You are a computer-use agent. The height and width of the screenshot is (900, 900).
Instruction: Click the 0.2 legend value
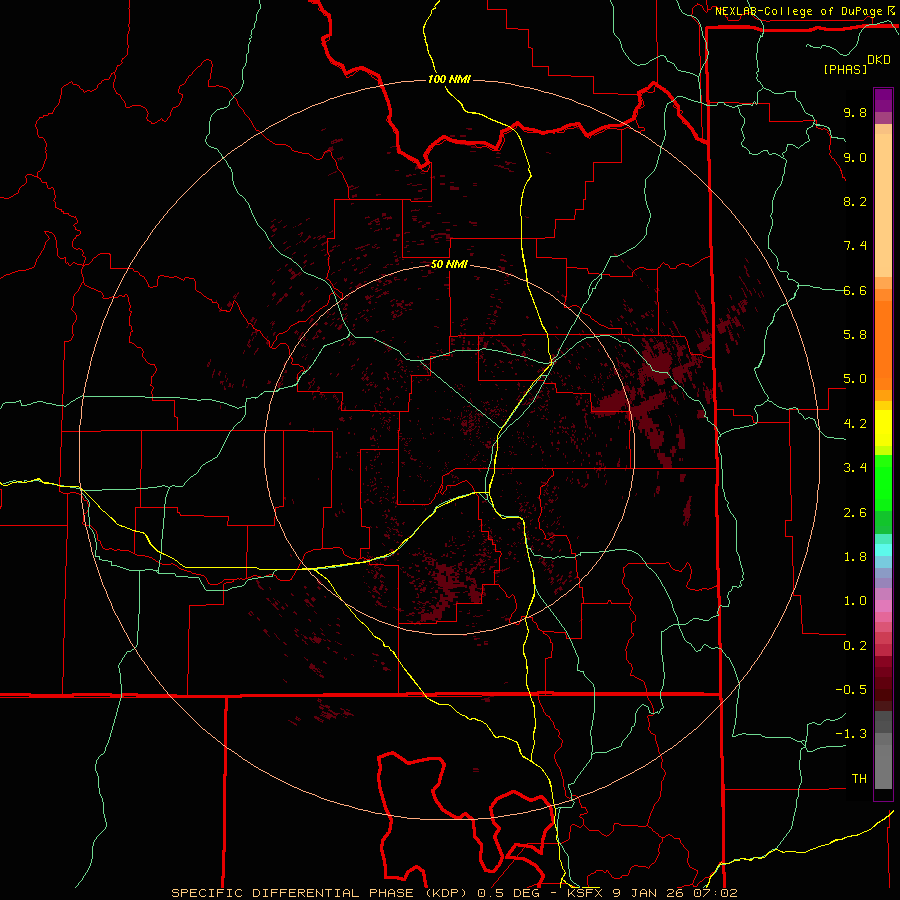coord(855,646)
